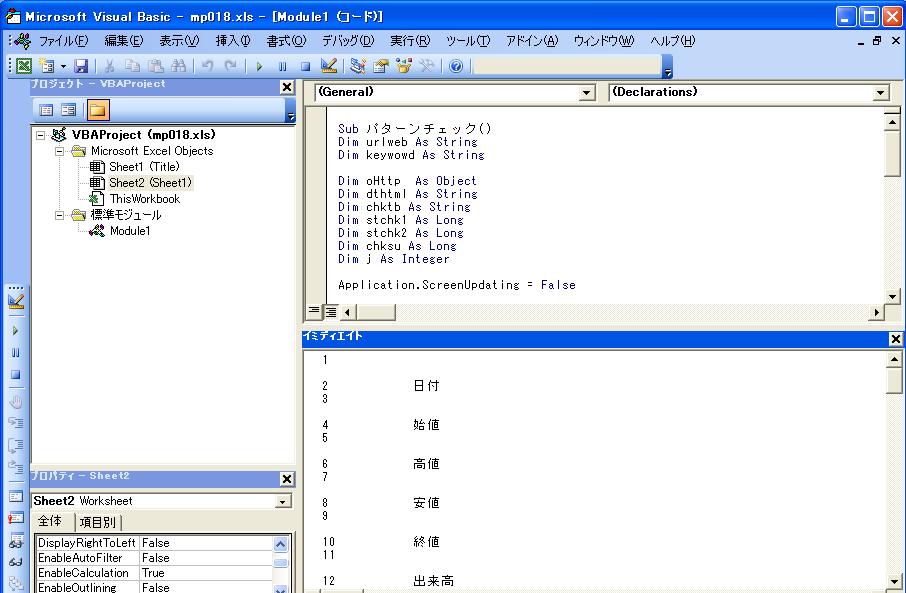Image resolution: width=906 pixels, height=593 pixels.
Task: Click the Paste clipboard icon
Action: coord(155,66)
